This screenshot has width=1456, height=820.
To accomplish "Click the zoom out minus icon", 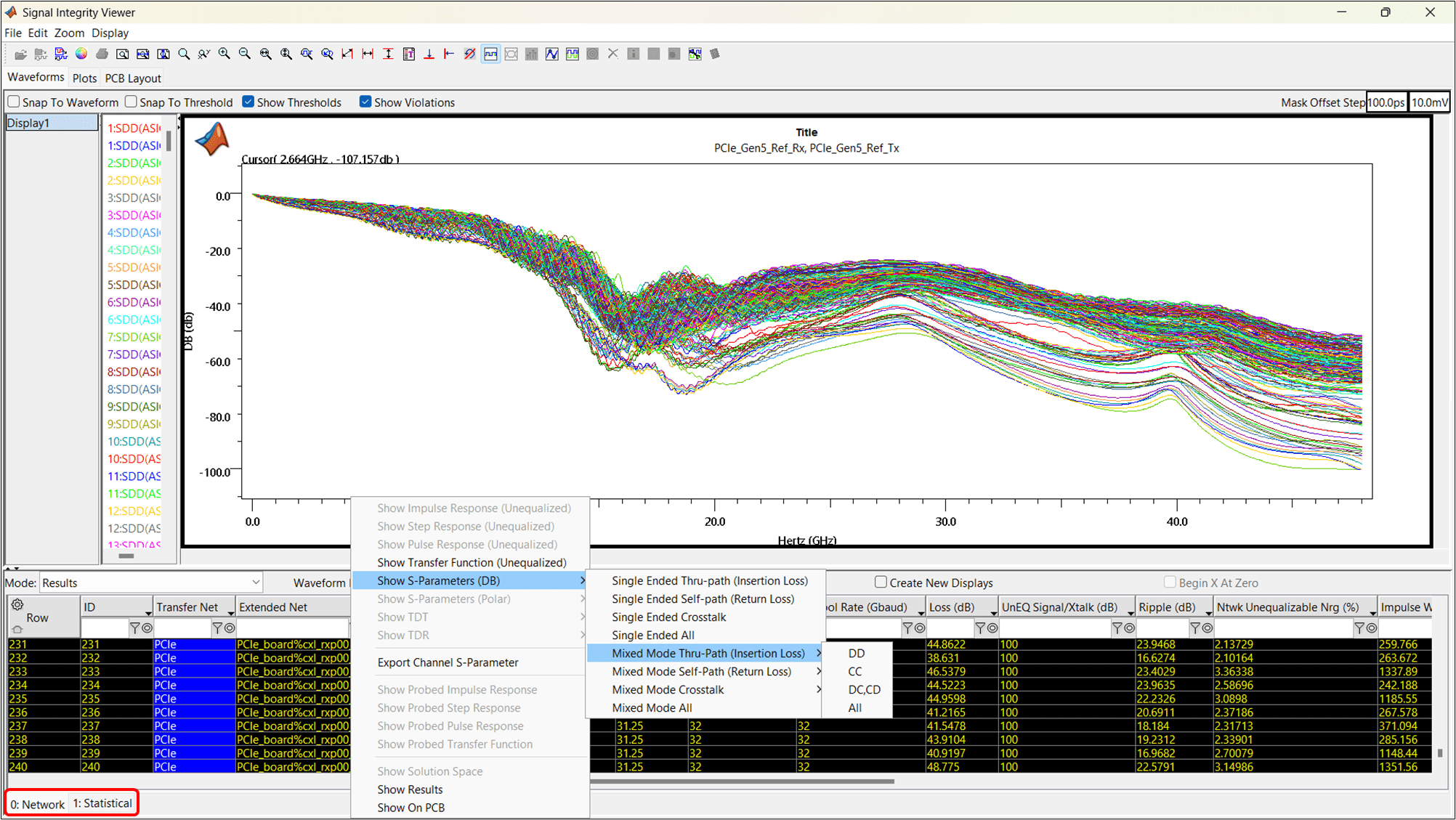I will [245, 54].
